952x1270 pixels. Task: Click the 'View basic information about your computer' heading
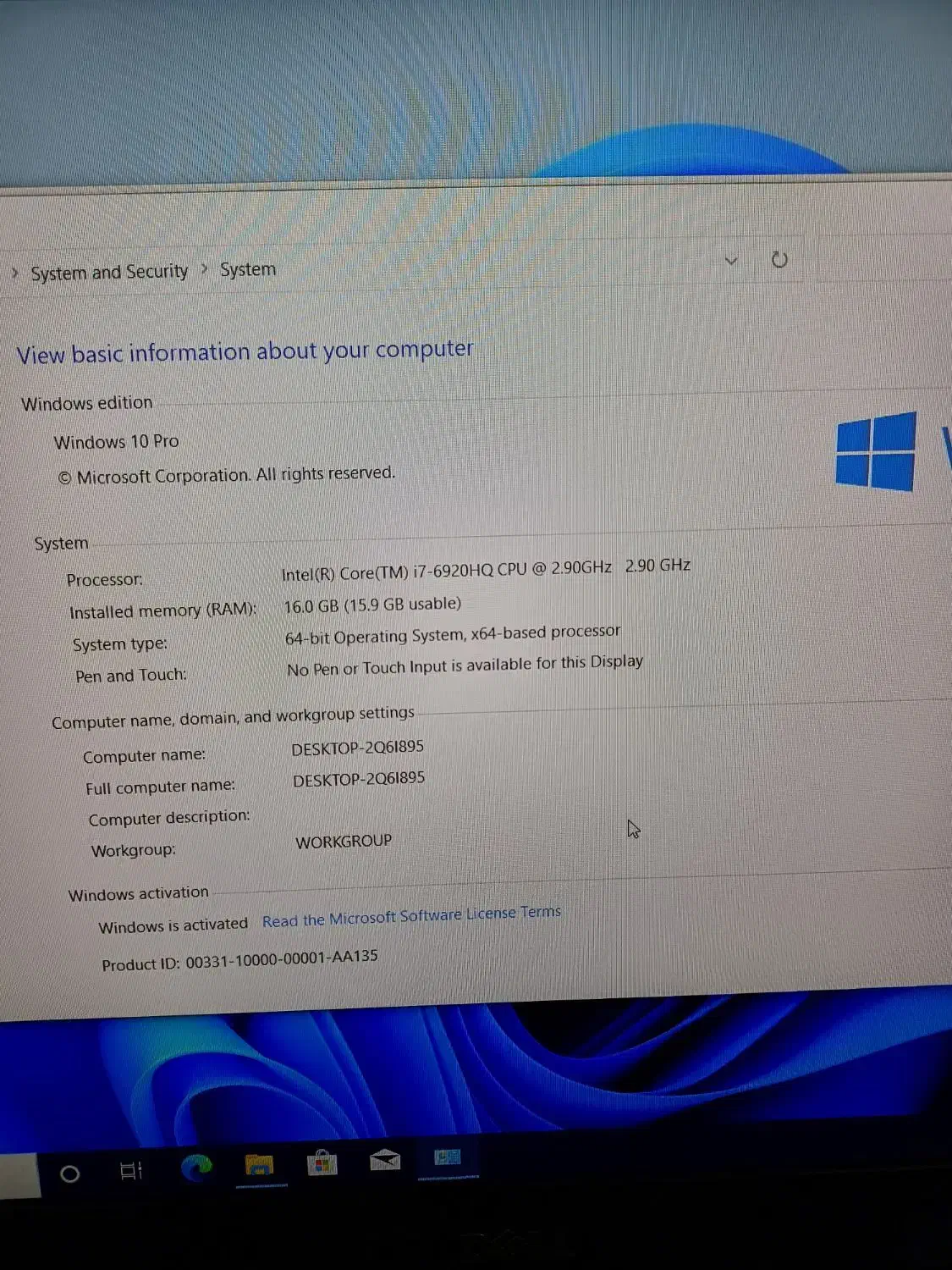245,352
